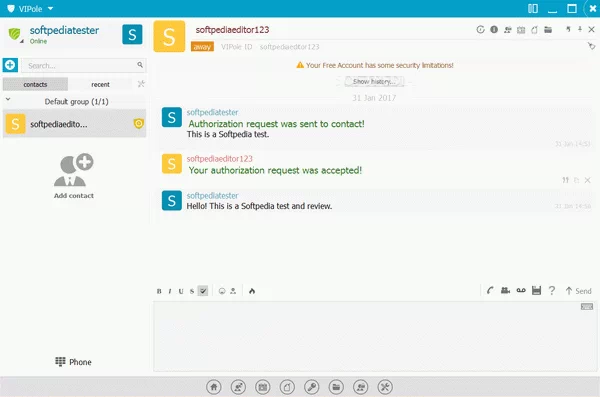
Task: Toggle underline formatting
Action: tap(181, 291)
